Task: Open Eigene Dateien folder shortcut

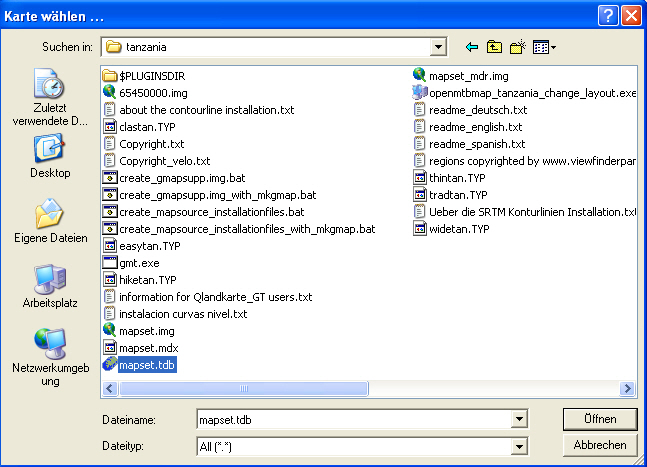Action: (x=50, y=221)
